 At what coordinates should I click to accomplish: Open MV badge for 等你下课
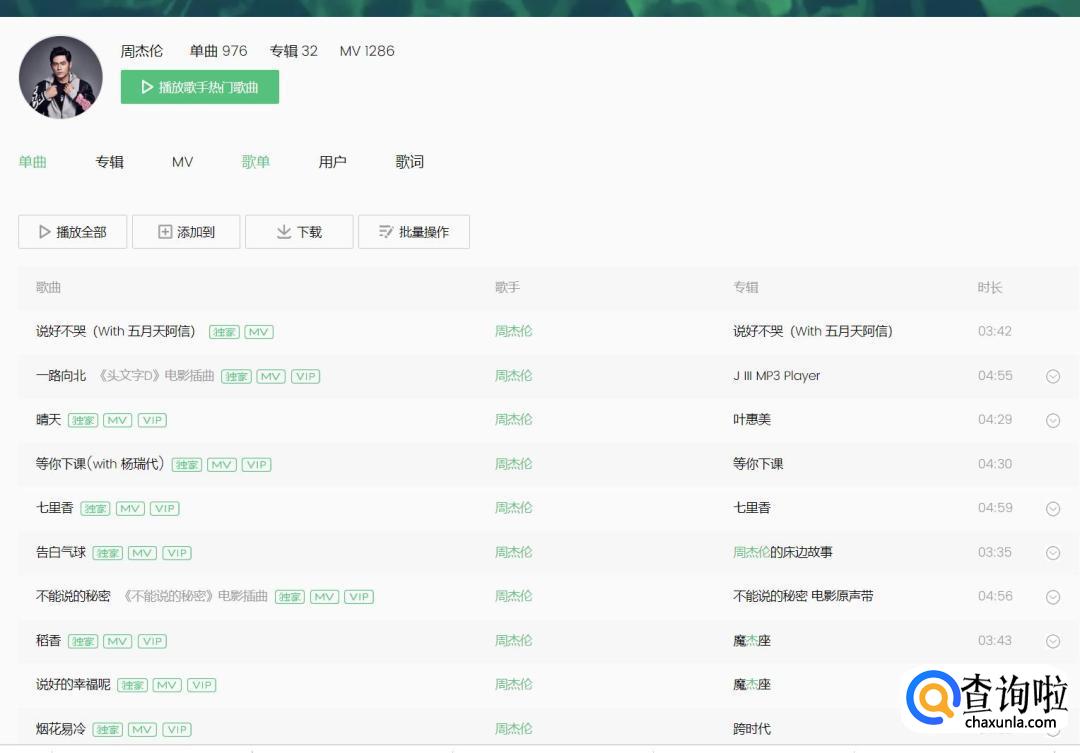[x=222, y=465]
